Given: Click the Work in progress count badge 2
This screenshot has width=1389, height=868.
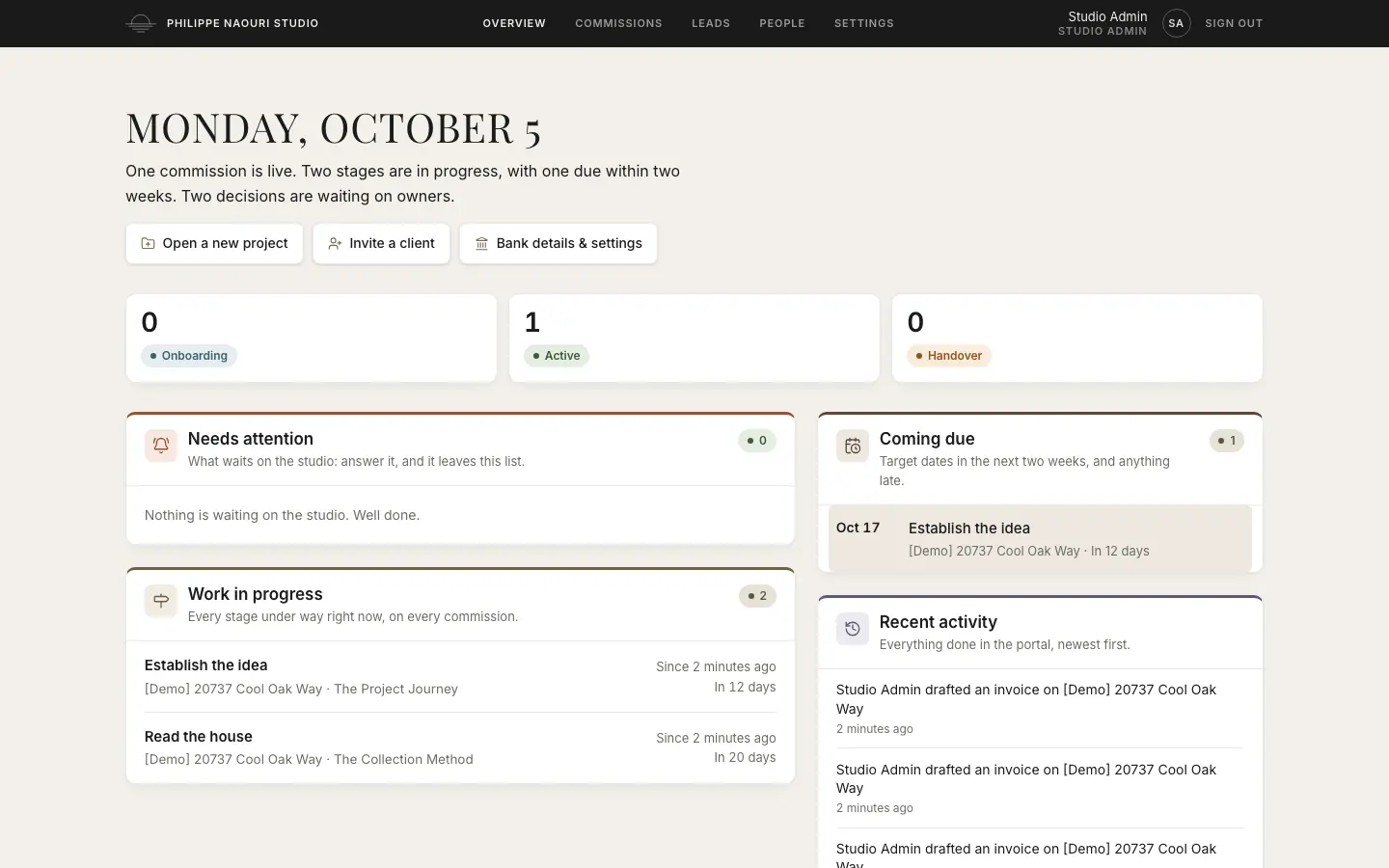Looking at the screenshot, I should coord(757,596).
